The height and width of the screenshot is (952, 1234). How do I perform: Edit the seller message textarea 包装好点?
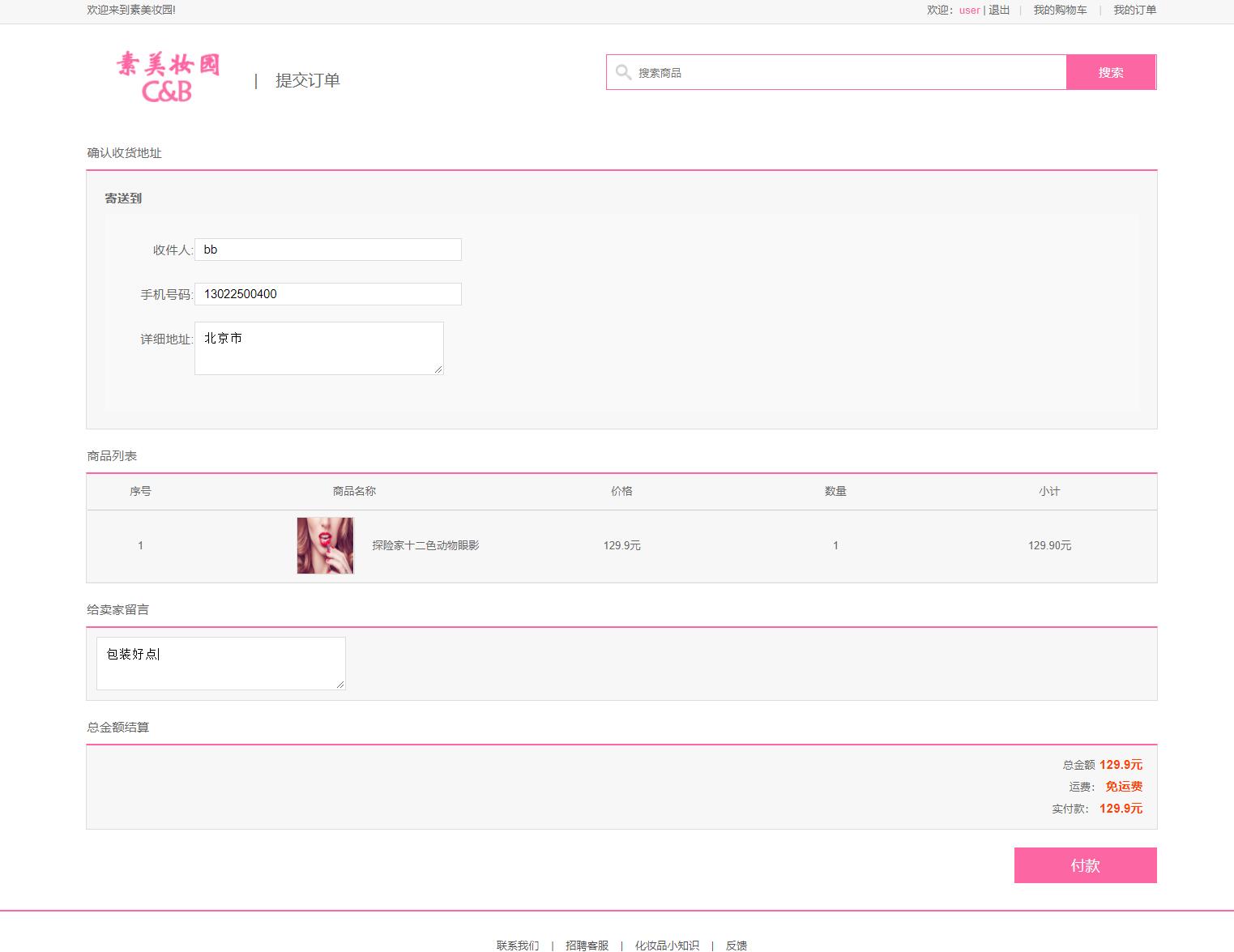[221, 664]
